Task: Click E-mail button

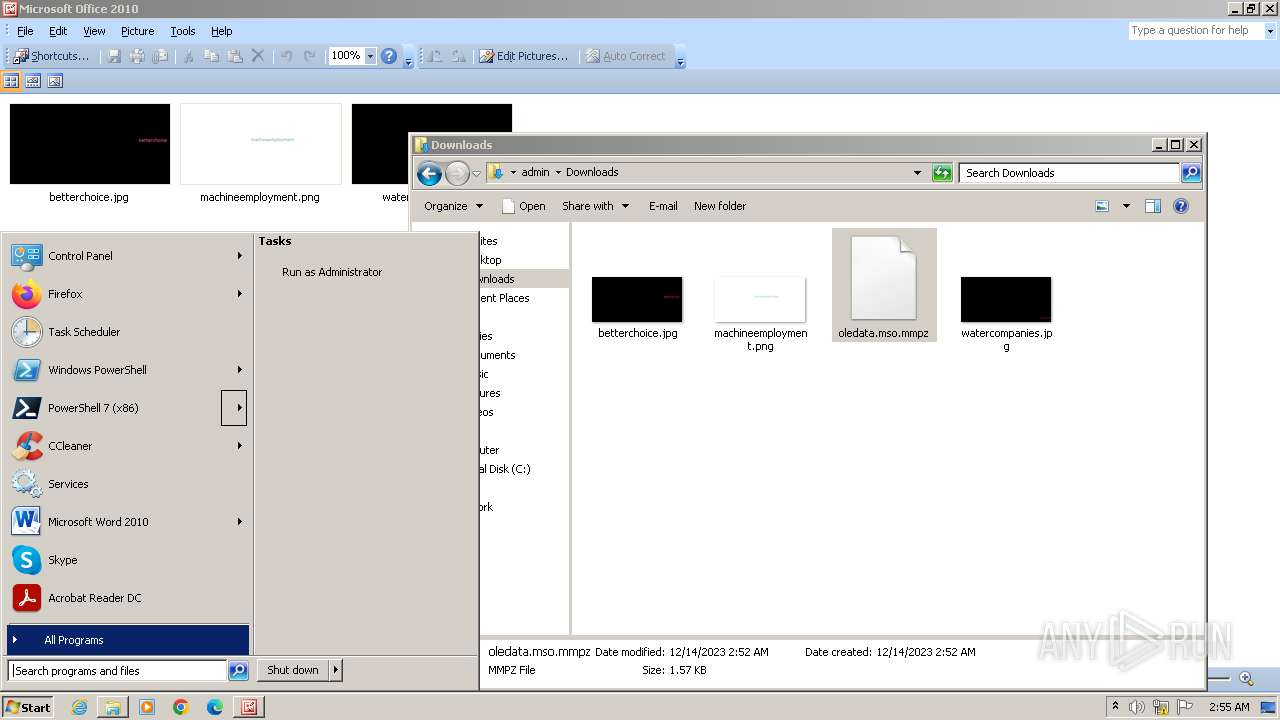Action: [x=663, y=206]
